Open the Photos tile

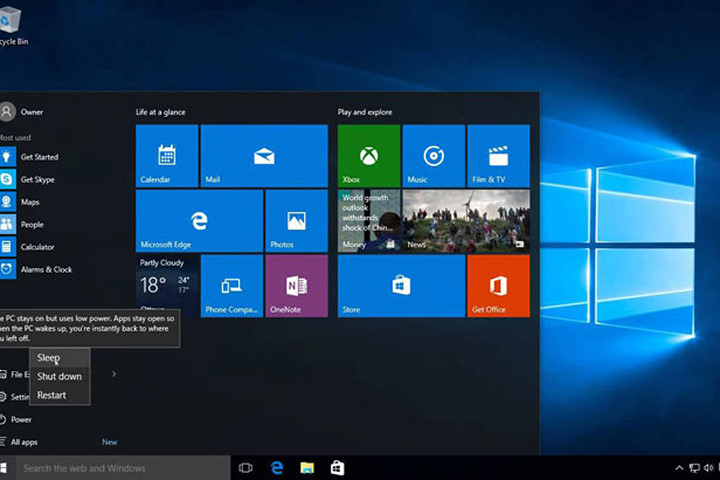[297, 221]
